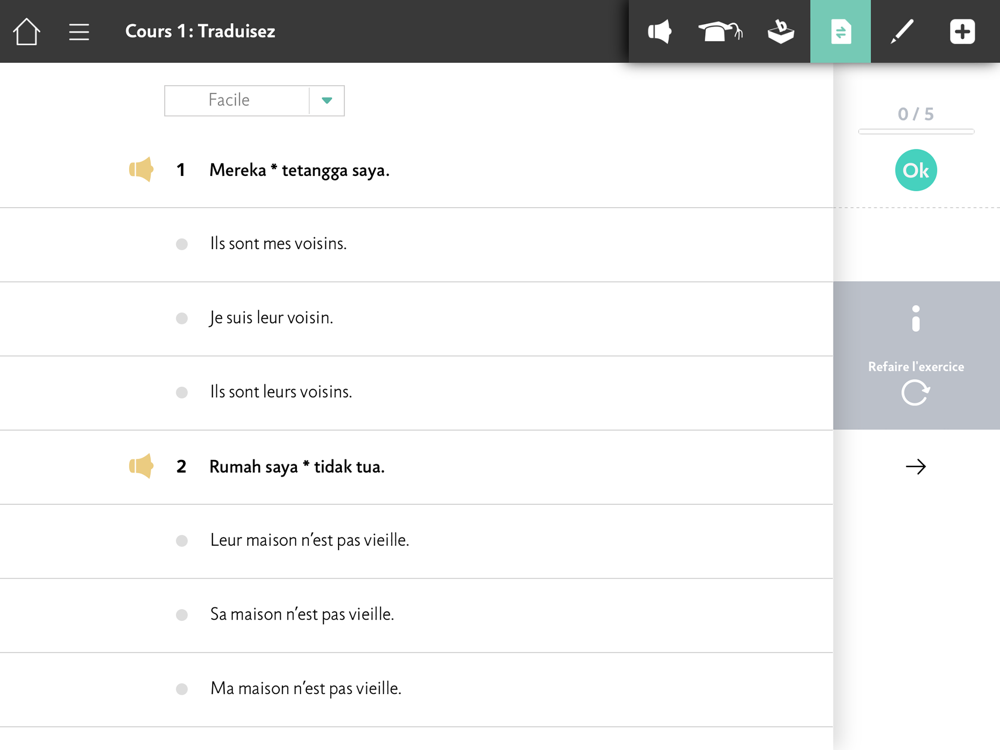Open the pencil writing exercise
The width and height of the screenshot is (1000, 750).
pos(902,32)
